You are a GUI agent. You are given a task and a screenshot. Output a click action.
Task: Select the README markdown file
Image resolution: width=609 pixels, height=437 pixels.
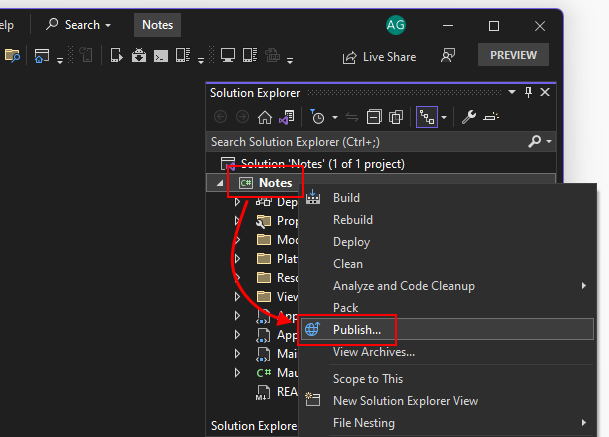pos(277,392)
